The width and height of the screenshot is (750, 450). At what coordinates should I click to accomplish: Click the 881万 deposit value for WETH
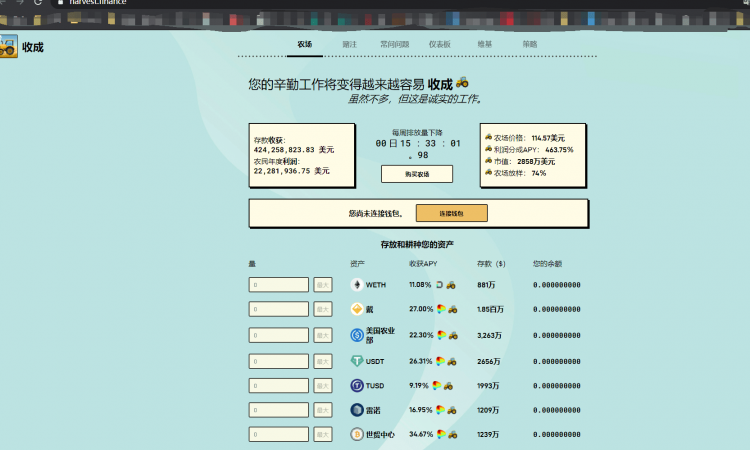point(486,285)
